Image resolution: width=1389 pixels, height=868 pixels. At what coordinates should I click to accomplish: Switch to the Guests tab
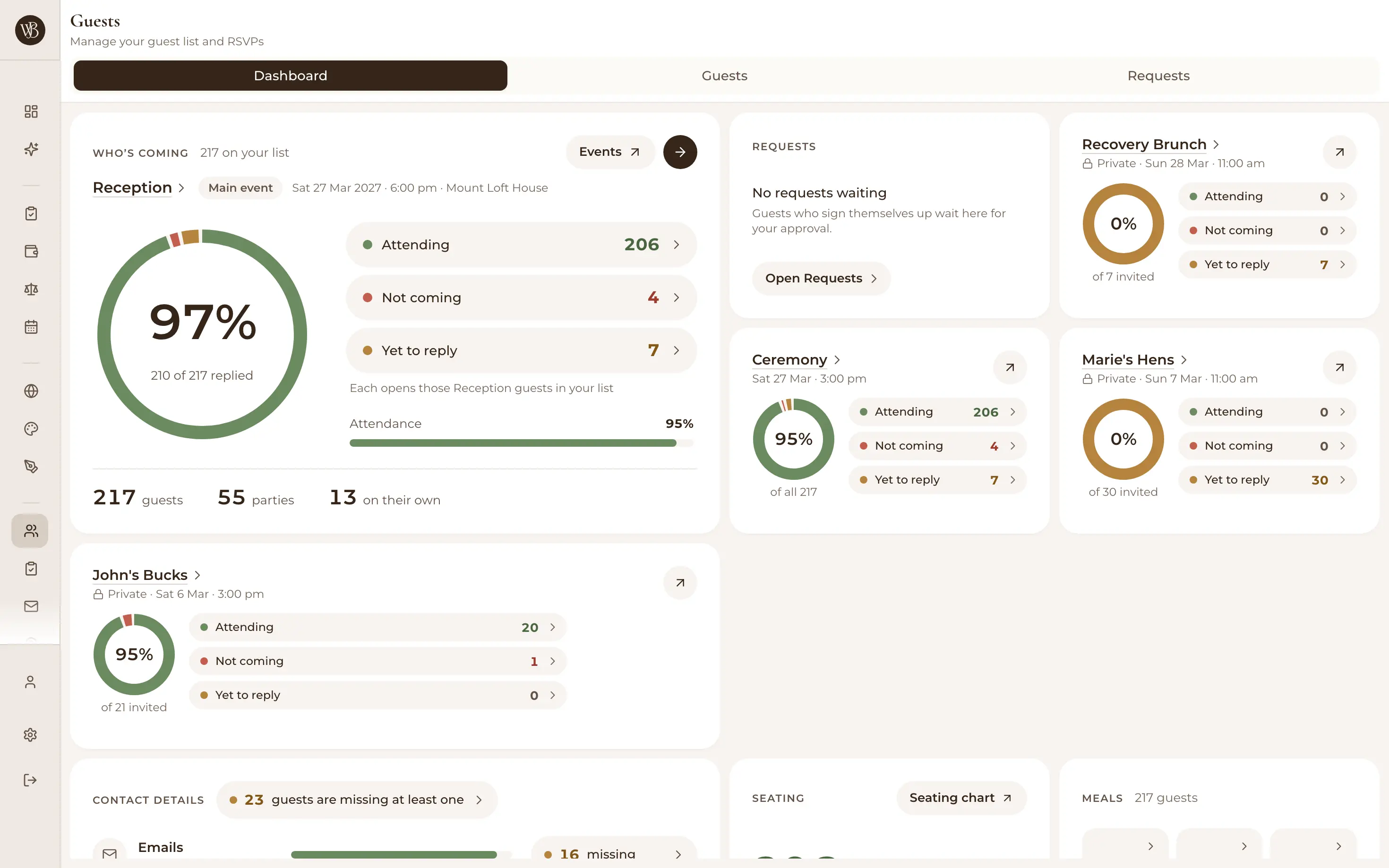[725, 76]
